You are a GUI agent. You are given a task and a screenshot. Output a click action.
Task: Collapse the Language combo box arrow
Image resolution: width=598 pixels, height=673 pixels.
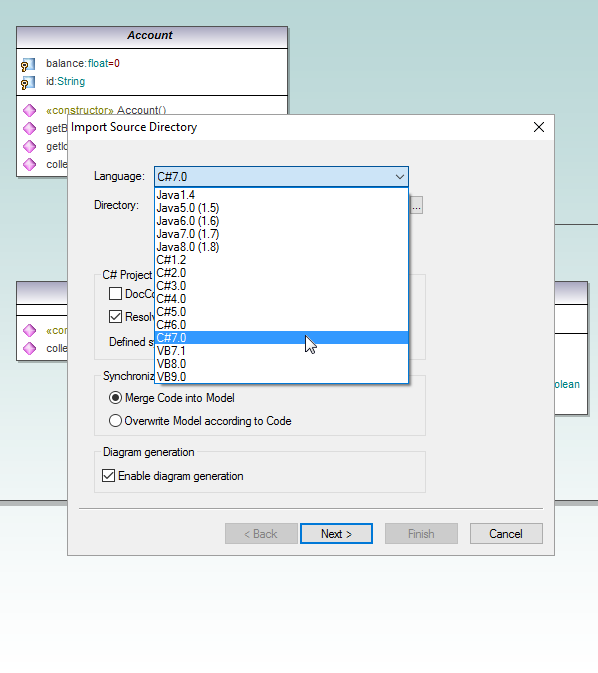[x=400, y=177]
